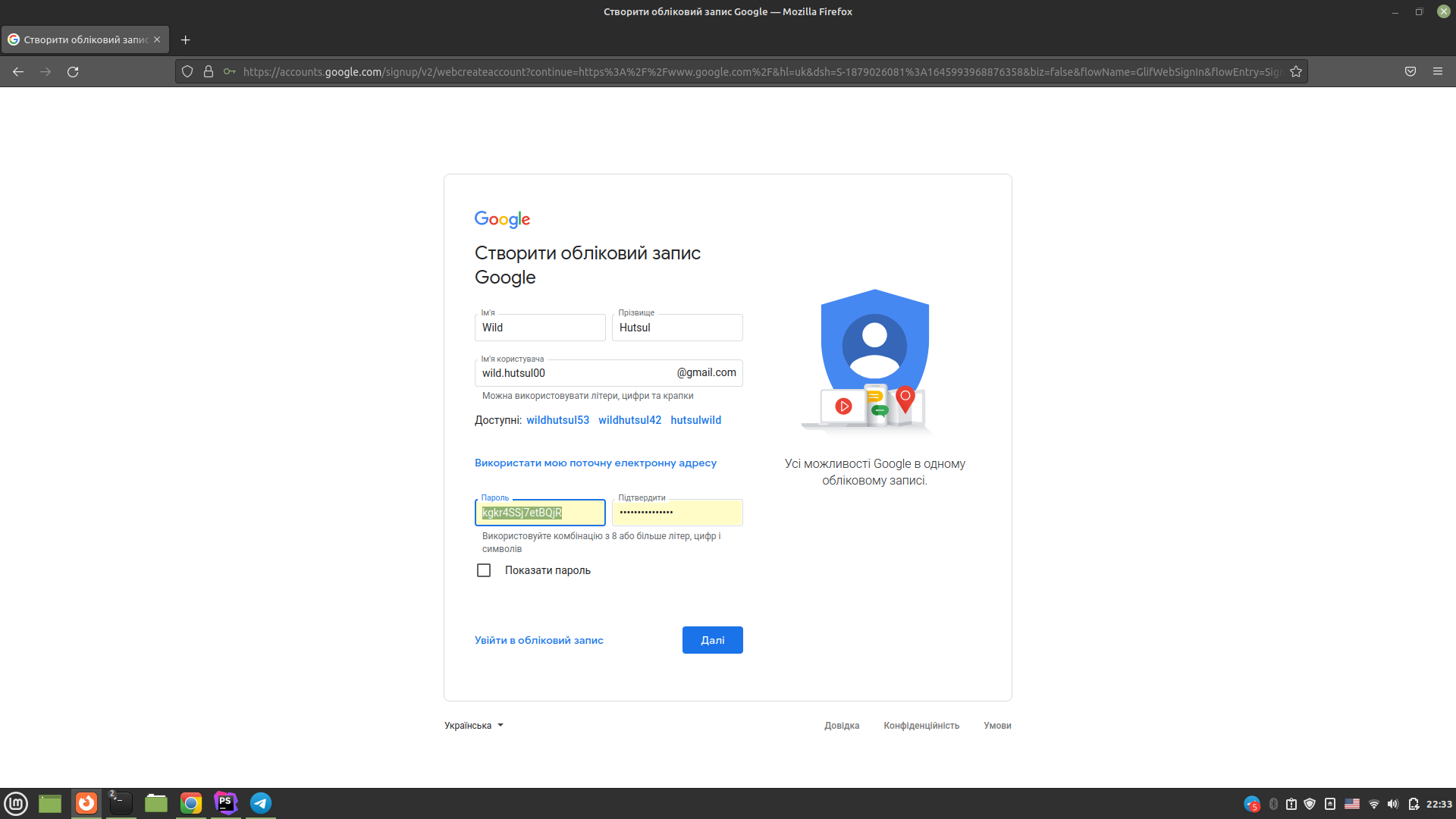
Task: Show the desktop from the taskbar
Action: 50,803
